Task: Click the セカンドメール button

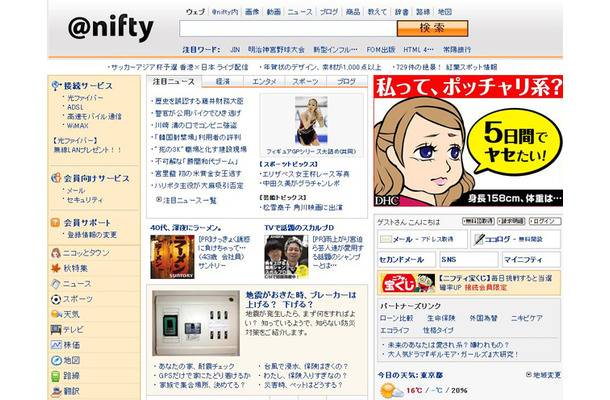Action: (x=406, y=260)
